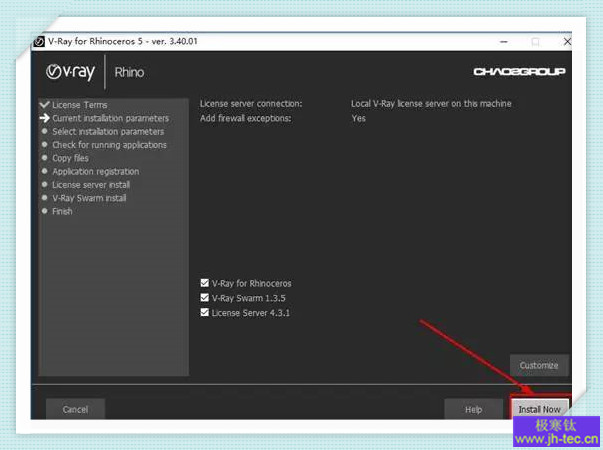Select the License Terms step
Viewport: 603px width, 450px height.
(x=80, y=105)
